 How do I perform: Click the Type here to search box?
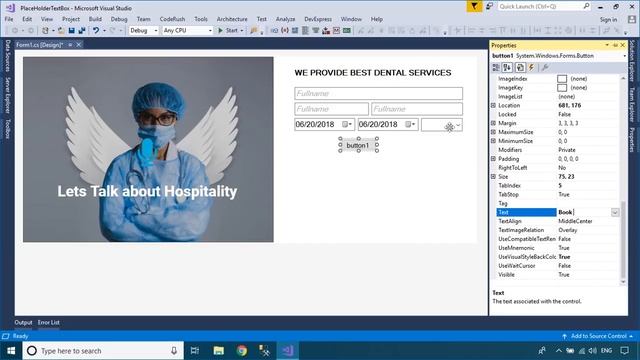[103, 351]
